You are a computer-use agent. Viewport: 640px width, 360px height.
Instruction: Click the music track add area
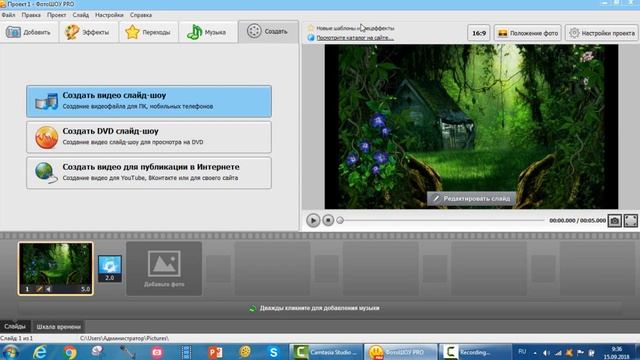(319, 308)
